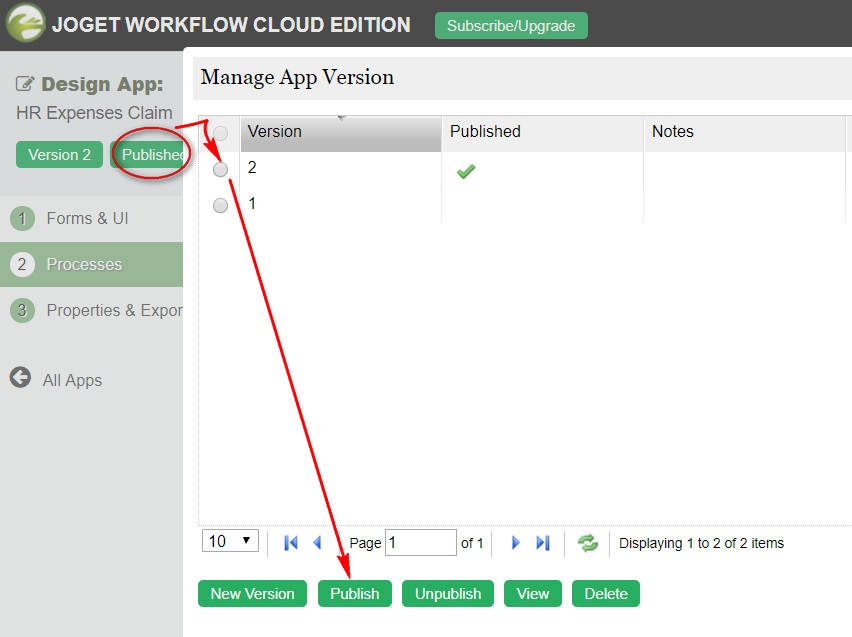Click the New Version button
Viewport: 852px width, 637px height.
(252, 594)
